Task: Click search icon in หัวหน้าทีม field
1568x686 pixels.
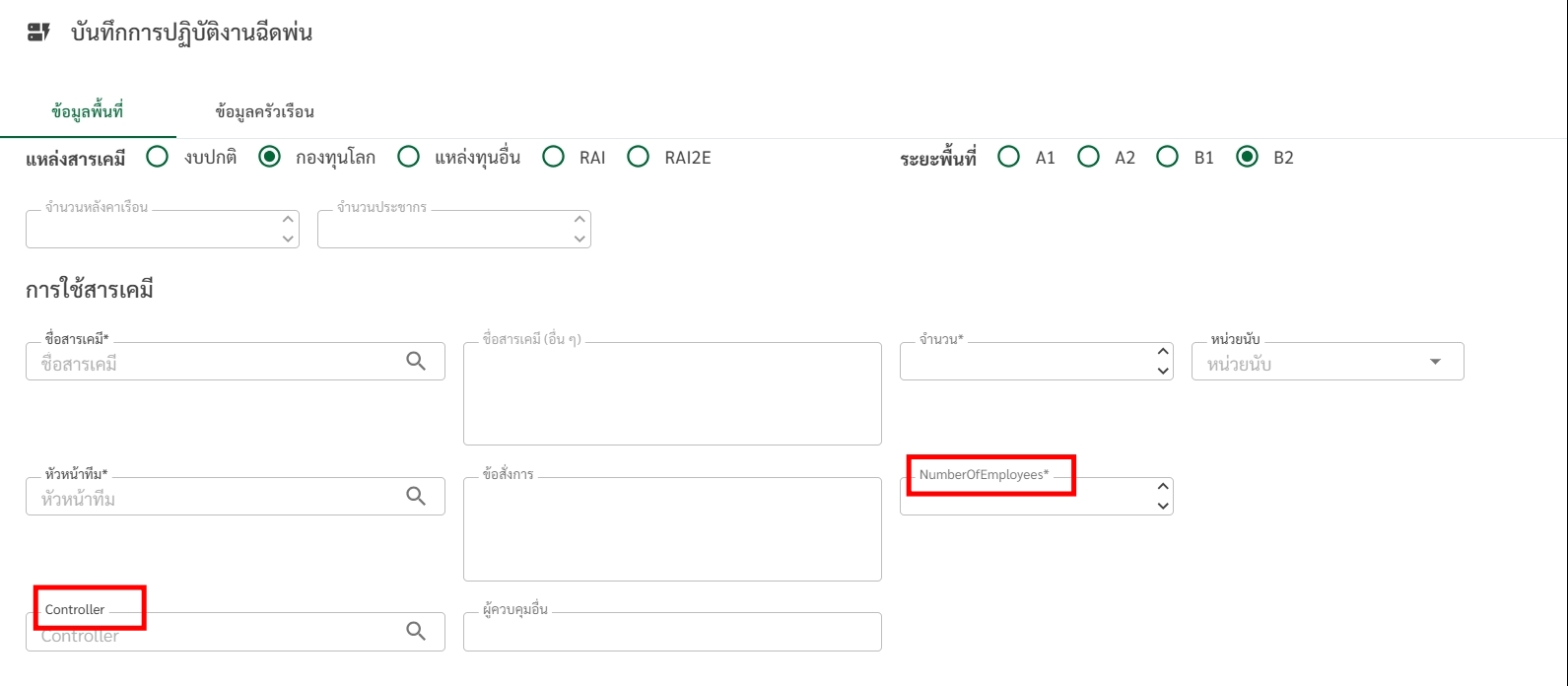Action: [416, 496]
